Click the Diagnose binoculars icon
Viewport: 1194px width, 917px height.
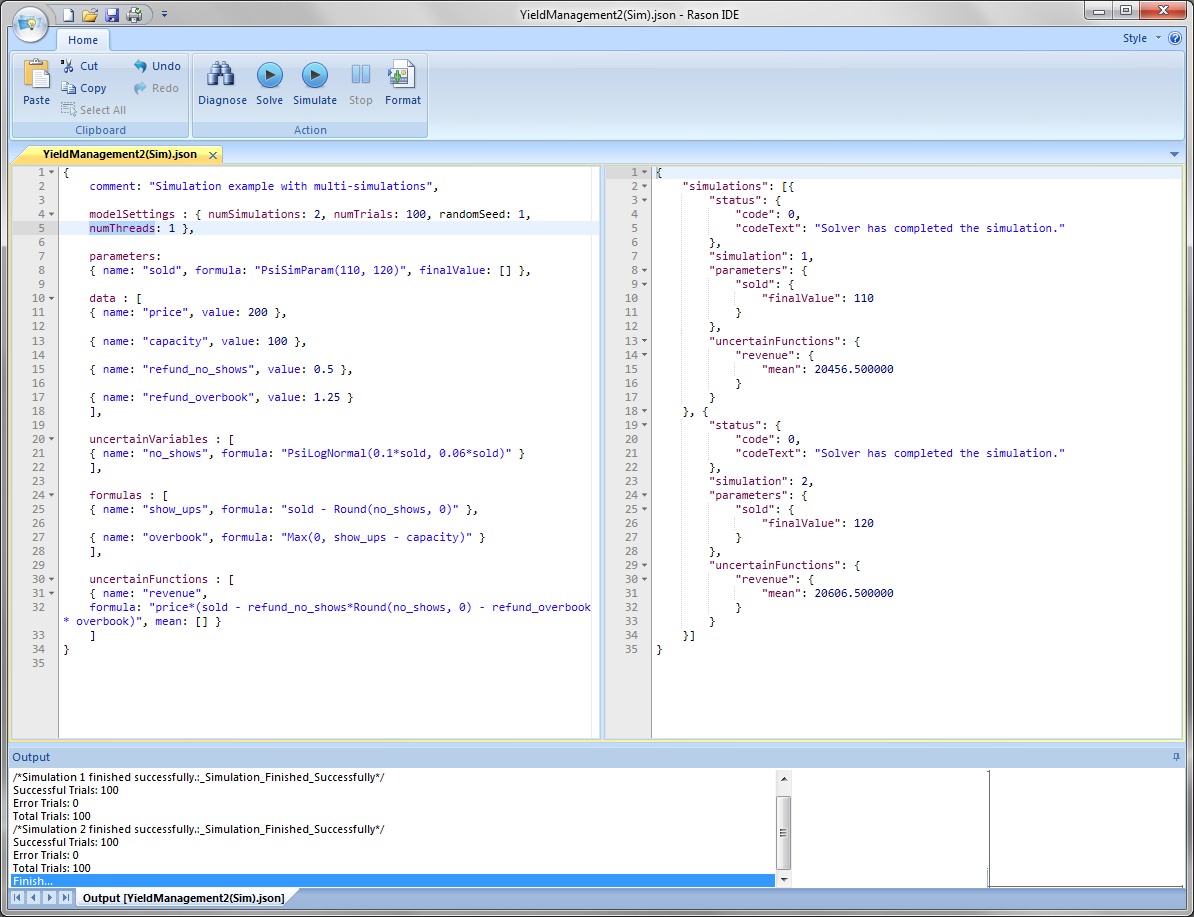(222, 76)
